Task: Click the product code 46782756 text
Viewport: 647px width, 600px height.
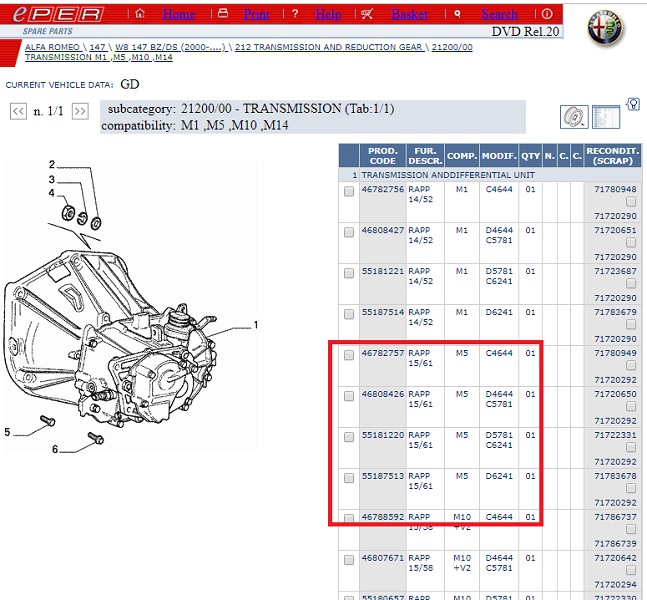Action: pyautogui.click(x=383, y=189)
